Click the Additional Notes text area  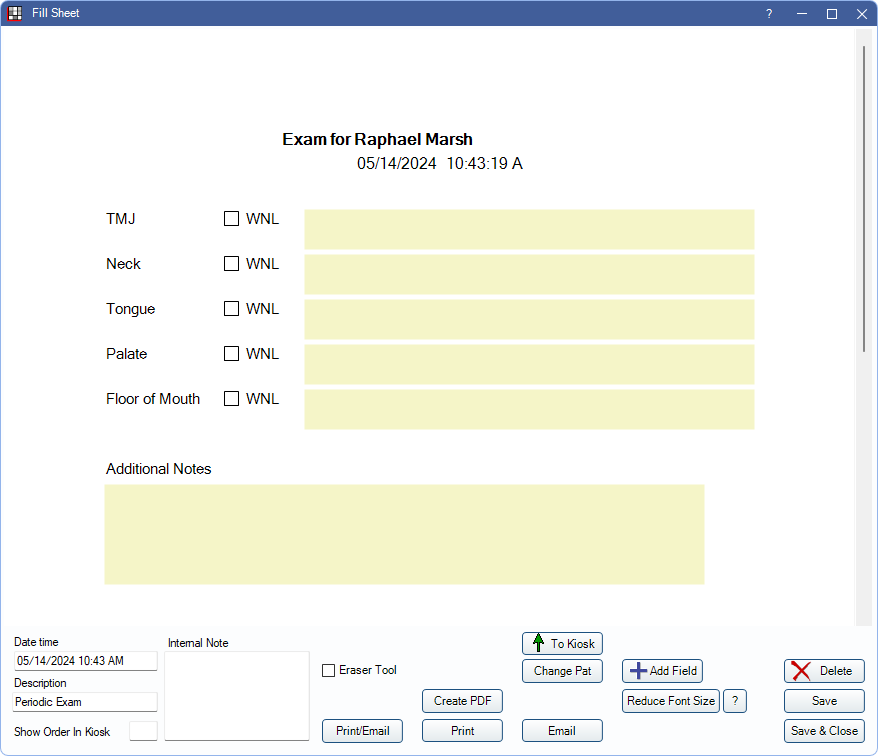(x=404, y=534)
